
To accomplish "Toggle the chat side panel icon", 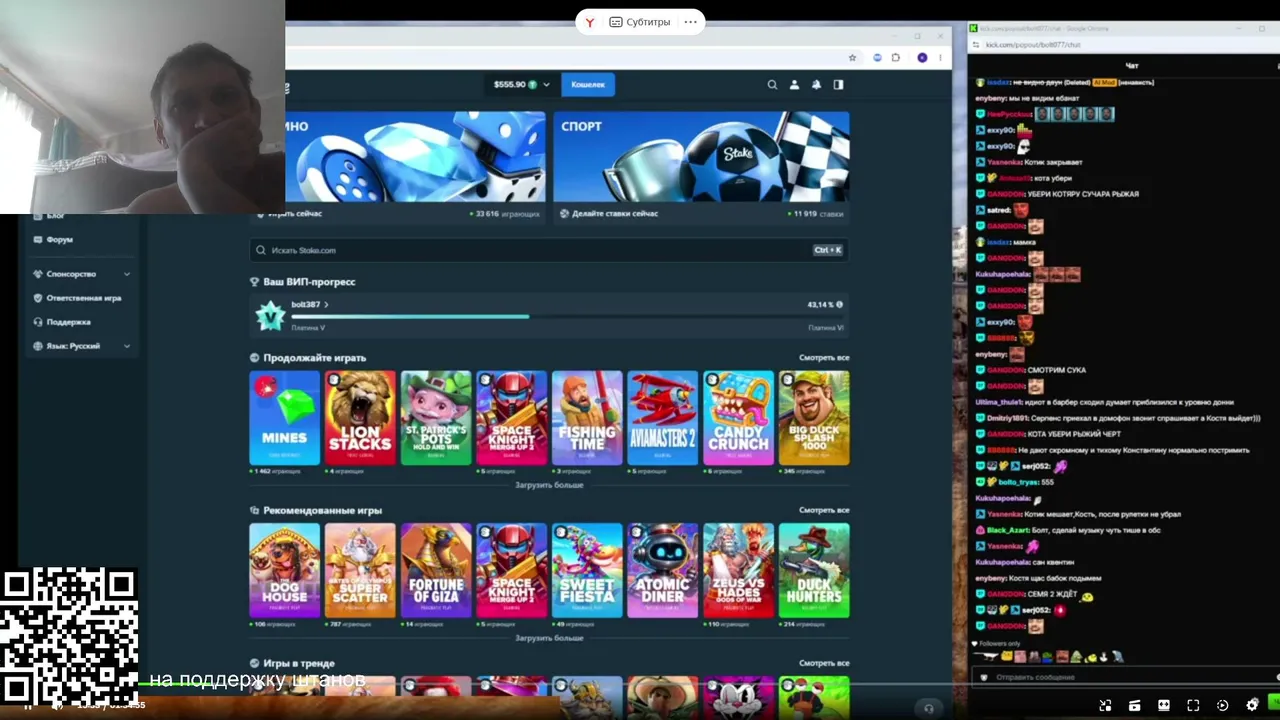I will [x=838, y=85].
